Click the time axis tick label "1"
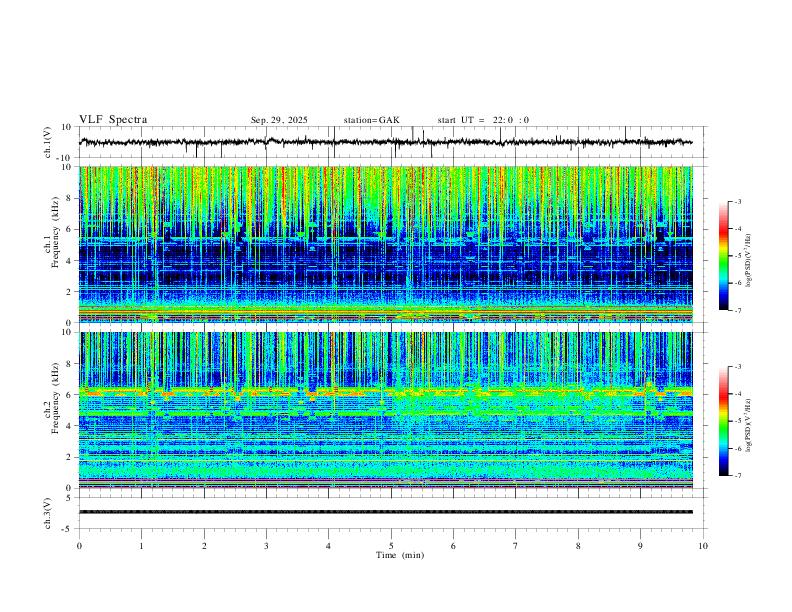The height and width of the screenshot is (612, 792). pyautogui.click(x=141, y=546)
